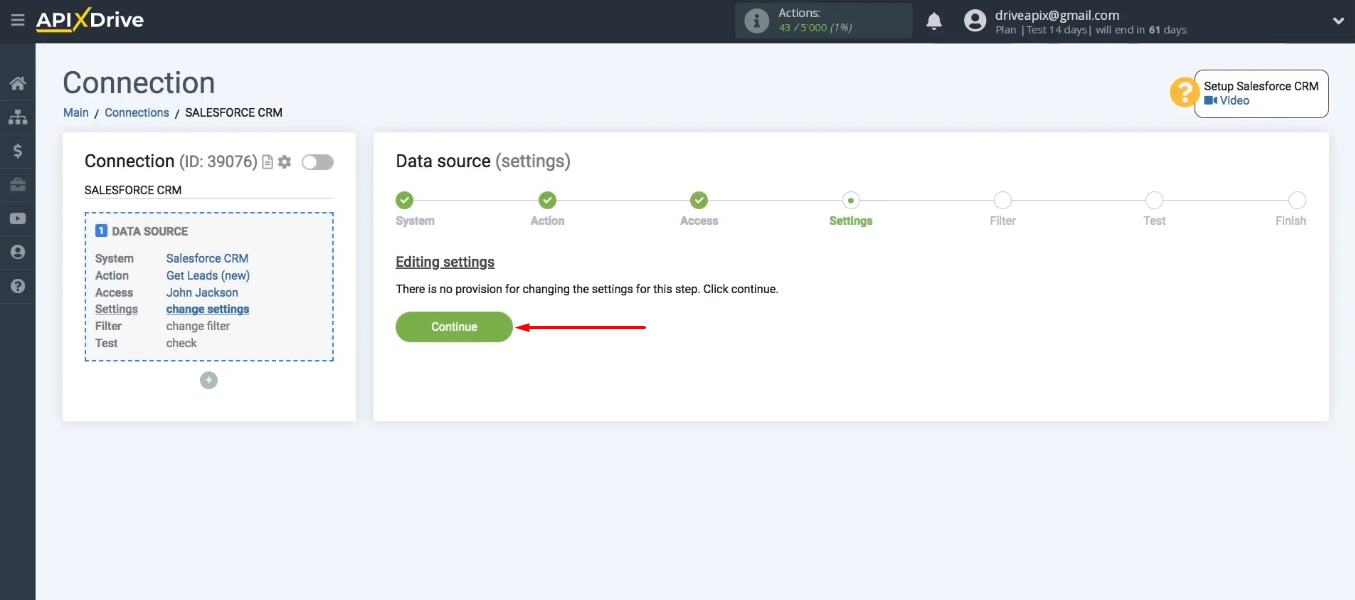The width and height of the screenshot is (1355, 600).
Task: Open notifications via the bell icon
Action: 934,20
